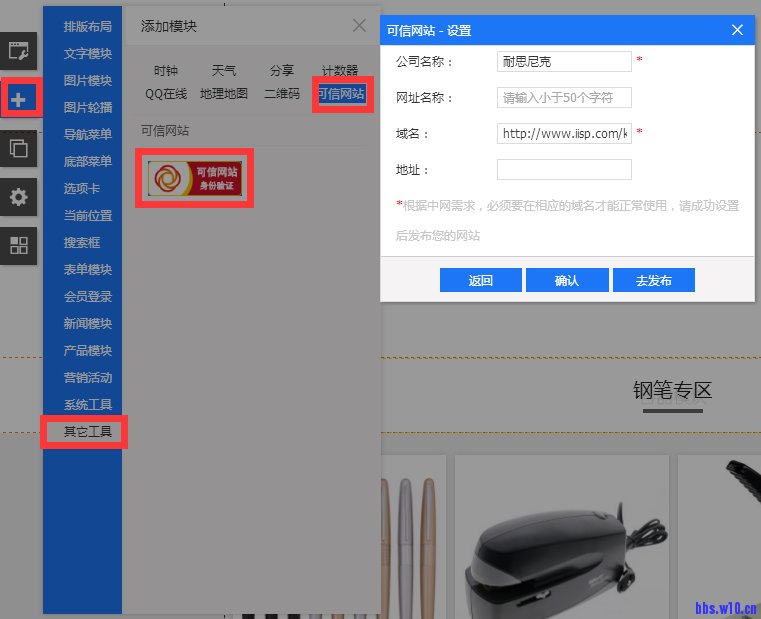Image resolution: width=761 pixels, height=619 pixels.
Task: Select the 二维码 tool tab
Action: click(281, 94)
